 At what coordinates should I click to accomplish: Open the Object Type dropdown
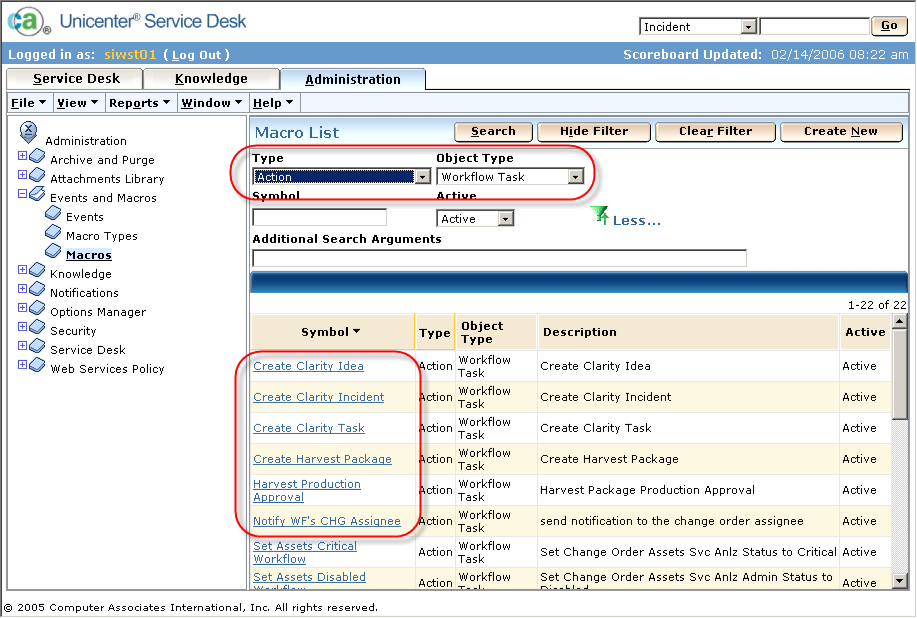click(575, 177)
